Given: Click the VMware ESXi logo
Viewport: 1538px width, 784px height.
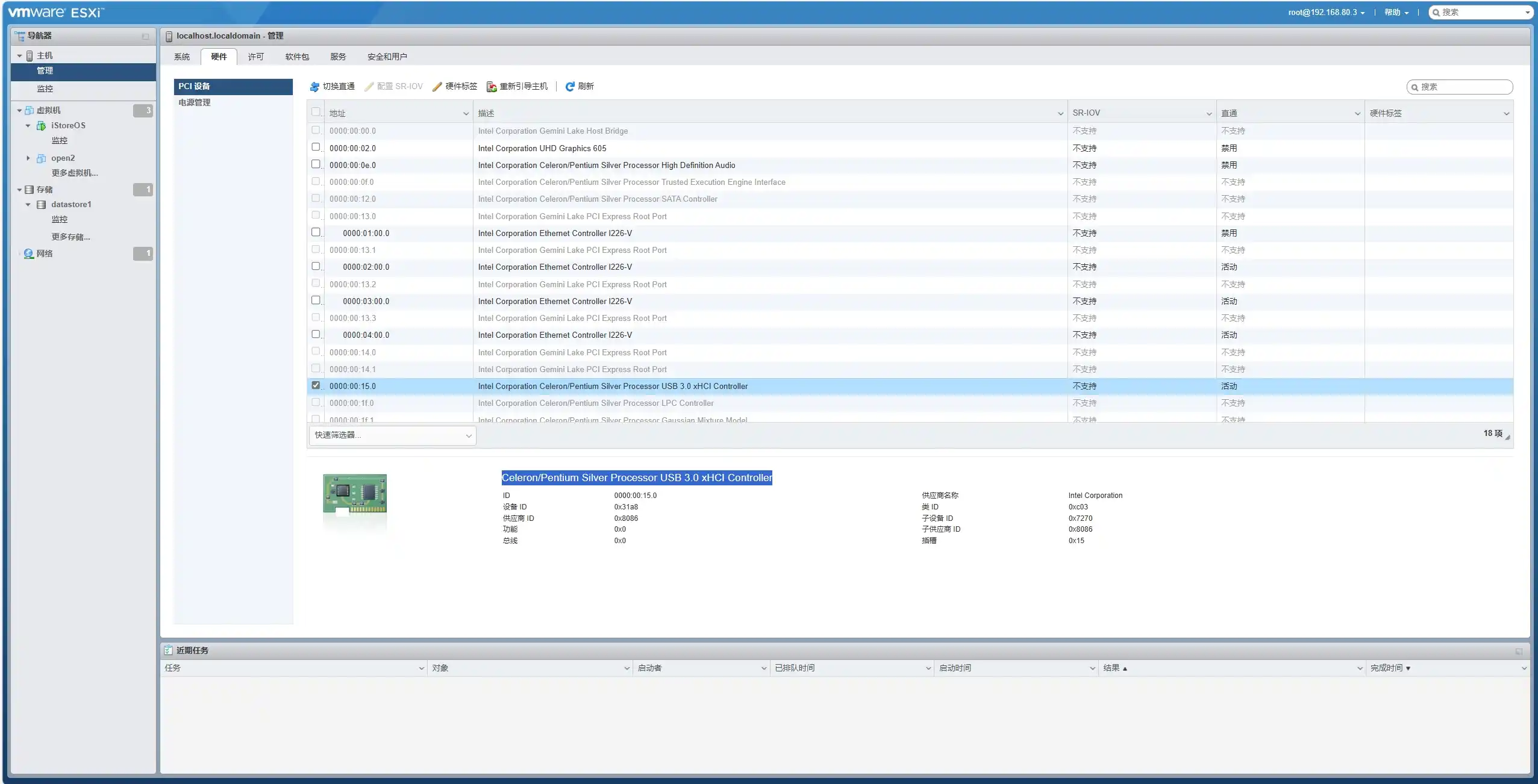Looking at the screenshot, I should pyautogui.click(x=56, y=12).
